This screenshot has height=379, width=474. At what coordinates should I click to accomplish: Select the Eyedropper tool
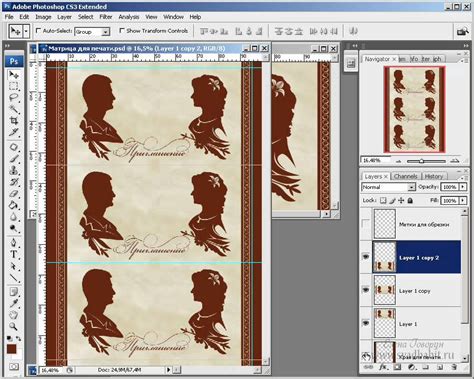coord(14,303)
